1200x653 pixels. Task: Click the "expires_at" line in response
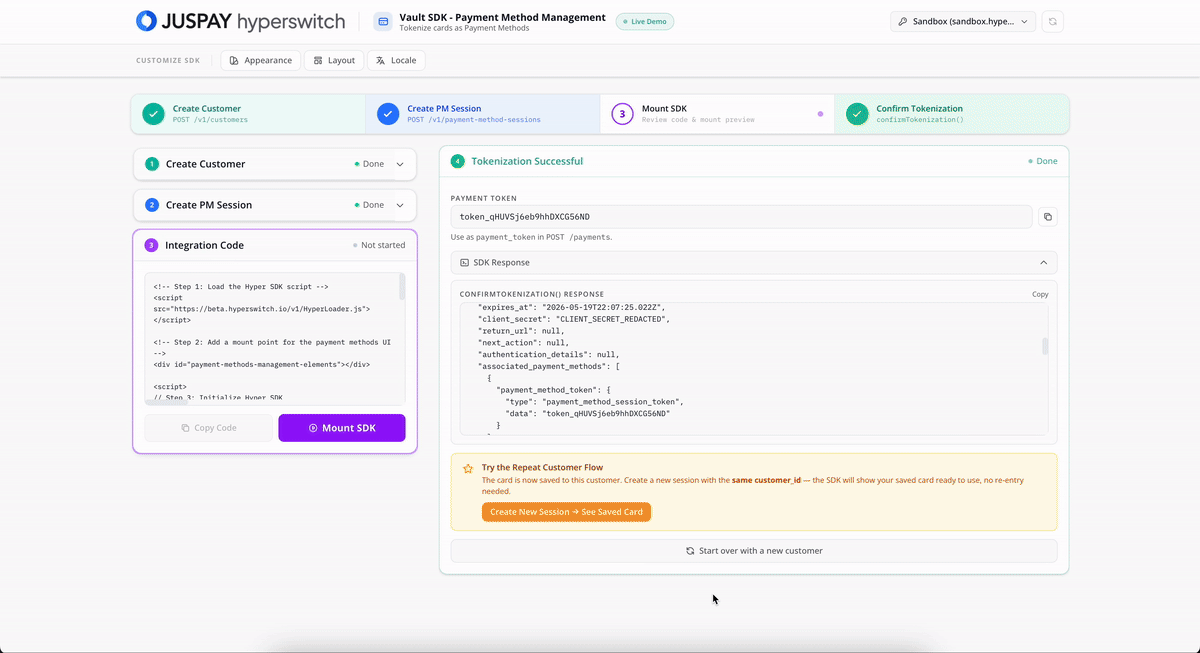coord(572,307)
